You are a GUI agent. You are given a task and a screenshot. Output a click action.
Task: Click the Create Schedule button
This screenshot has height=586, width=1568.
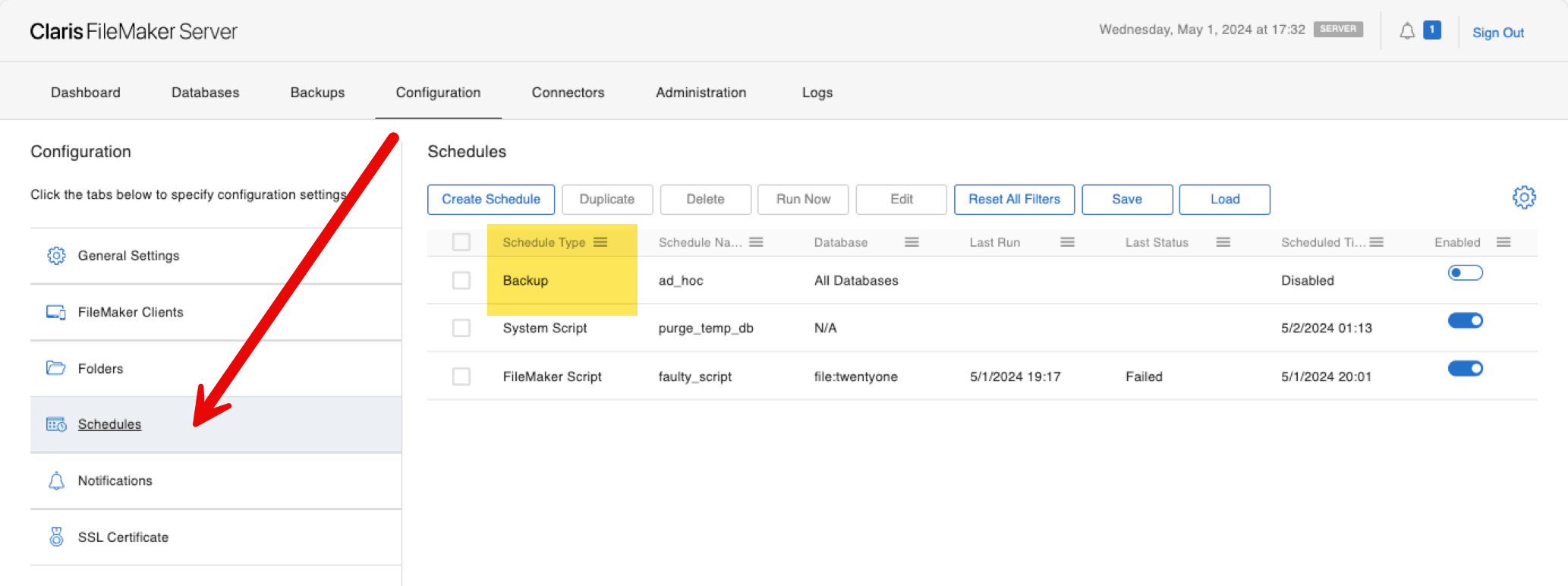point(491,199)
